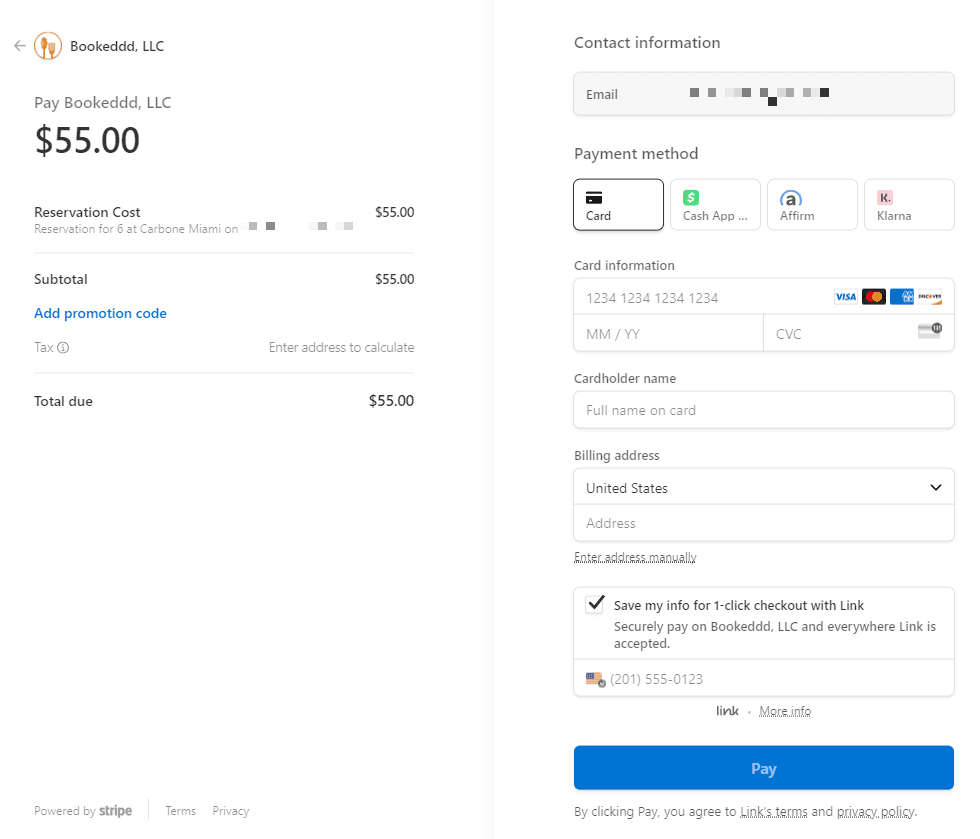This screenshot has width=980, height=839.
Task: Click the Visa card brand icon
Action: coord(845,296)
